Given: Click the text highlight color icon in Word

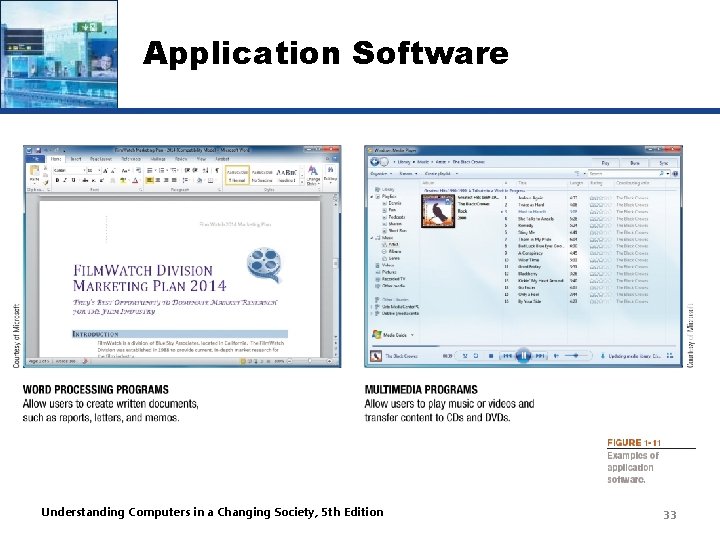Looking at the screenshot, I should click(123, 180).
